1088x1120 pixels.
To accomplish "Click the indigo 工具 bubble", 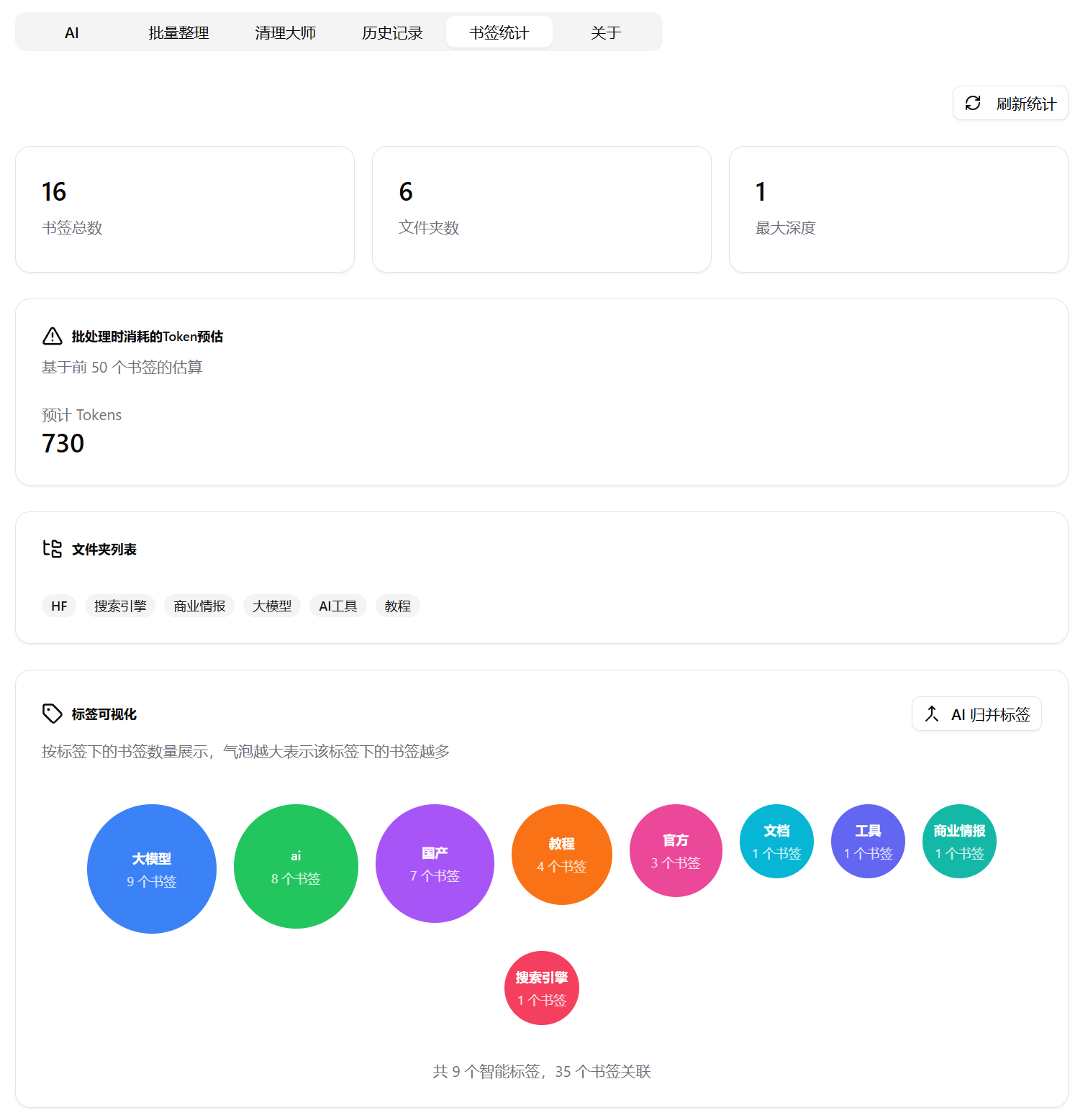I will (x=869, y=841).
